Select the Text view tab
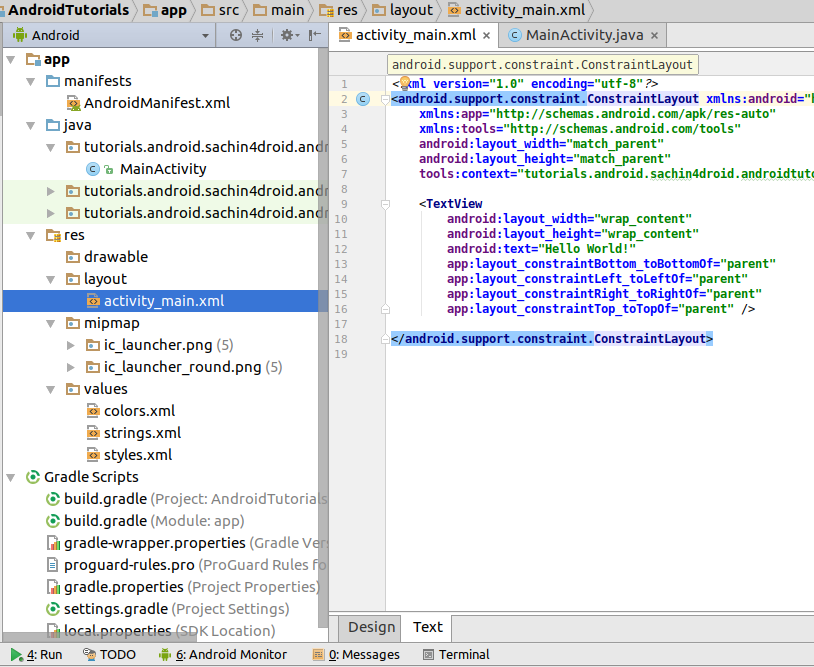 428,628
